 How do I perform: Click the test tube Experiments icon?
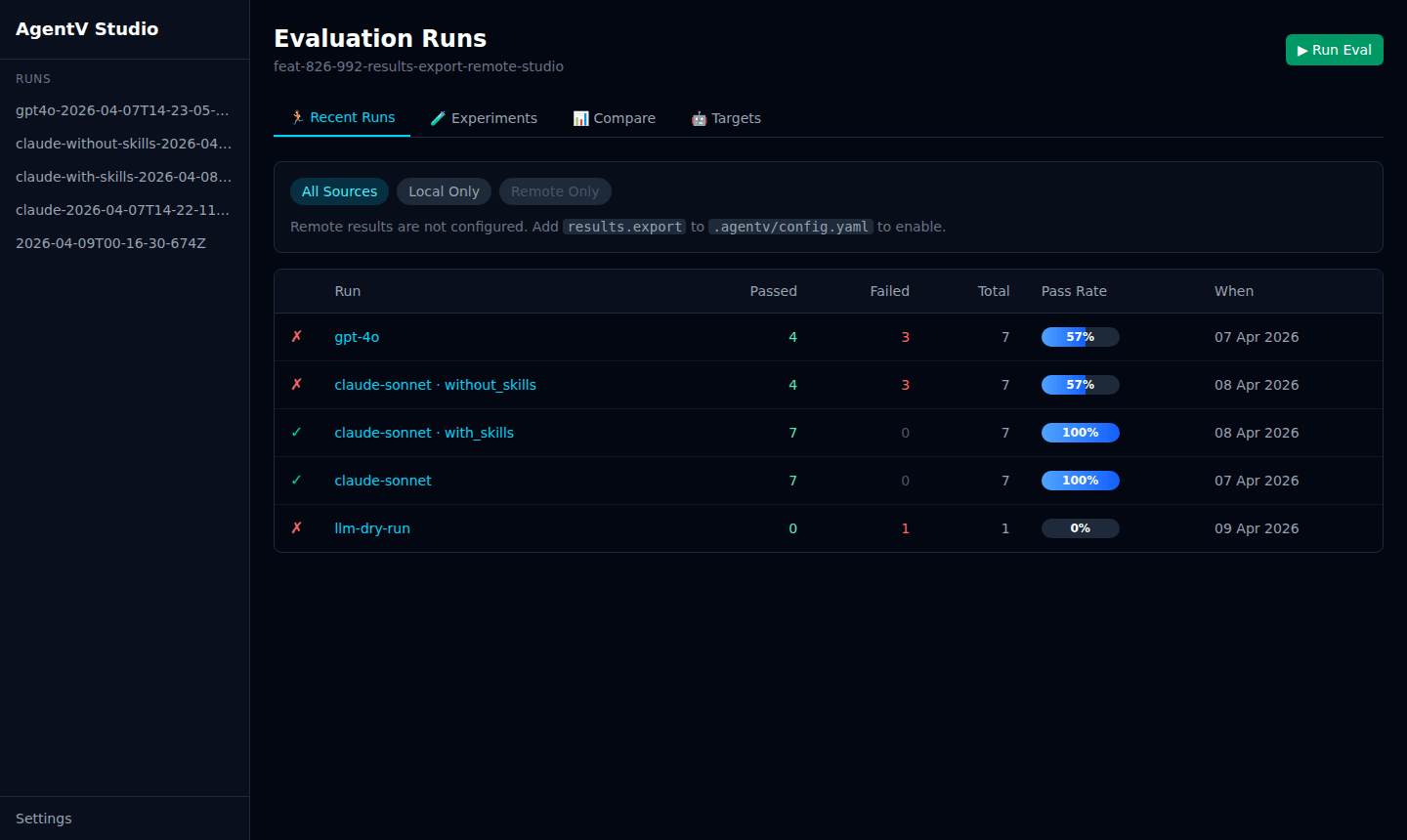[438, 118]
